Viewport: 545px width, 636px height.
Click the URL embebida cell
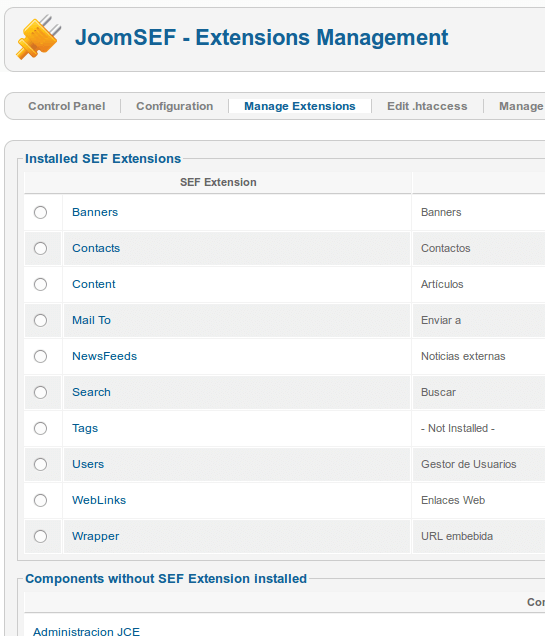(x=457, y=536)
